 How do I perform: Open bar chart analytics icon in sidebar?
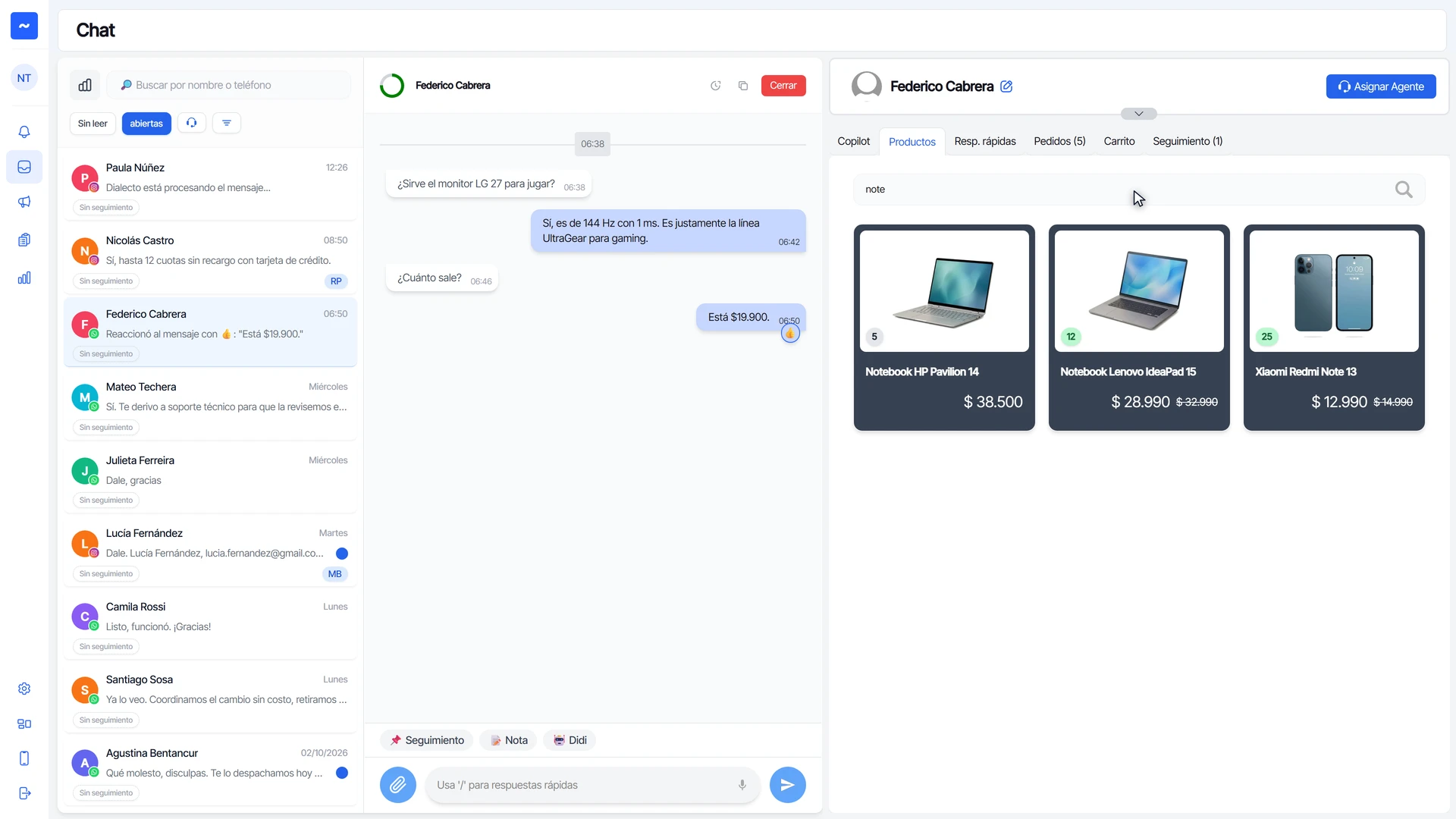tap(24, 278)
